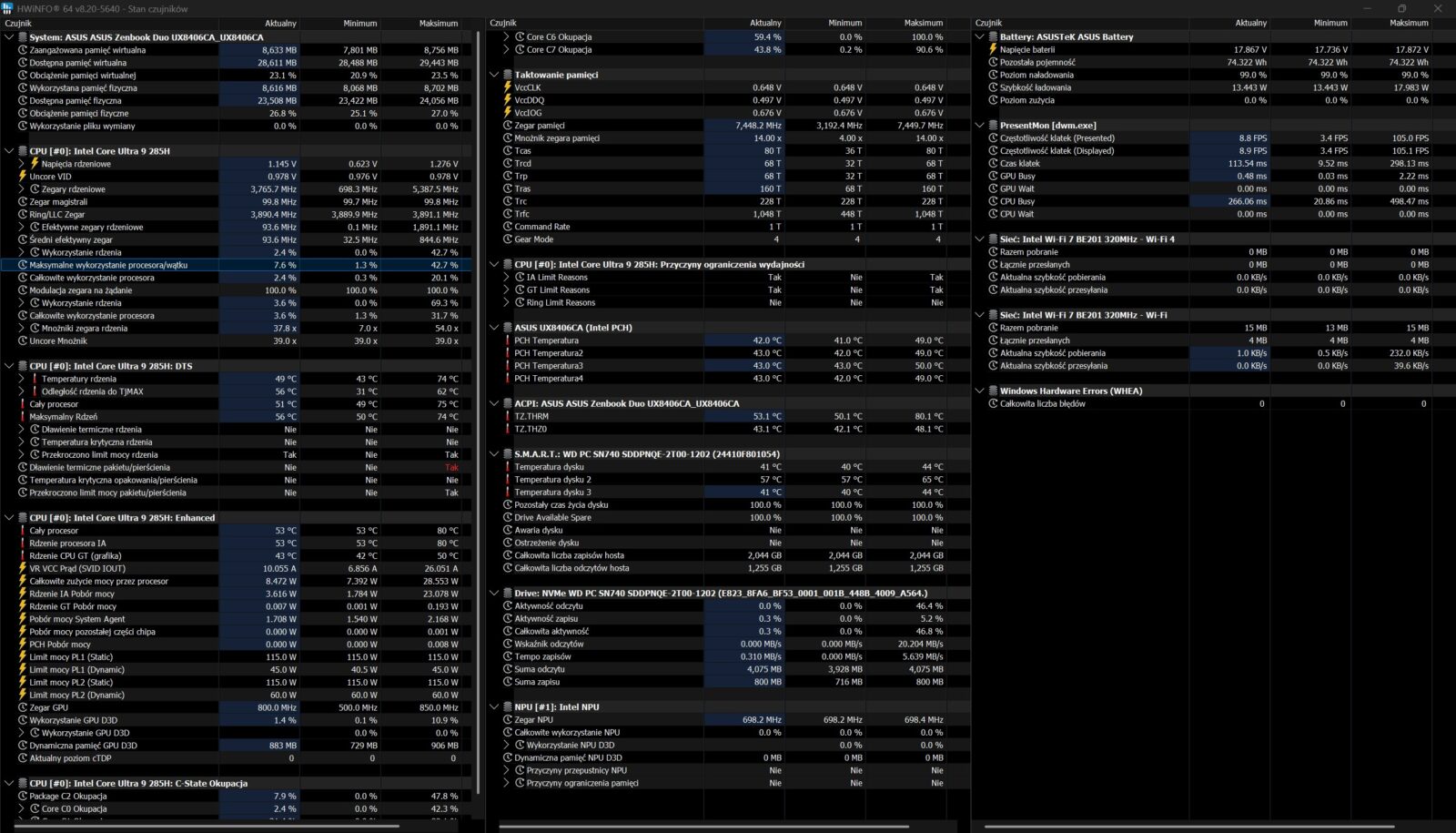Click the clock icon beside Zegar GPU
Screen dimensions: 1456x833
tap(23, 707)
